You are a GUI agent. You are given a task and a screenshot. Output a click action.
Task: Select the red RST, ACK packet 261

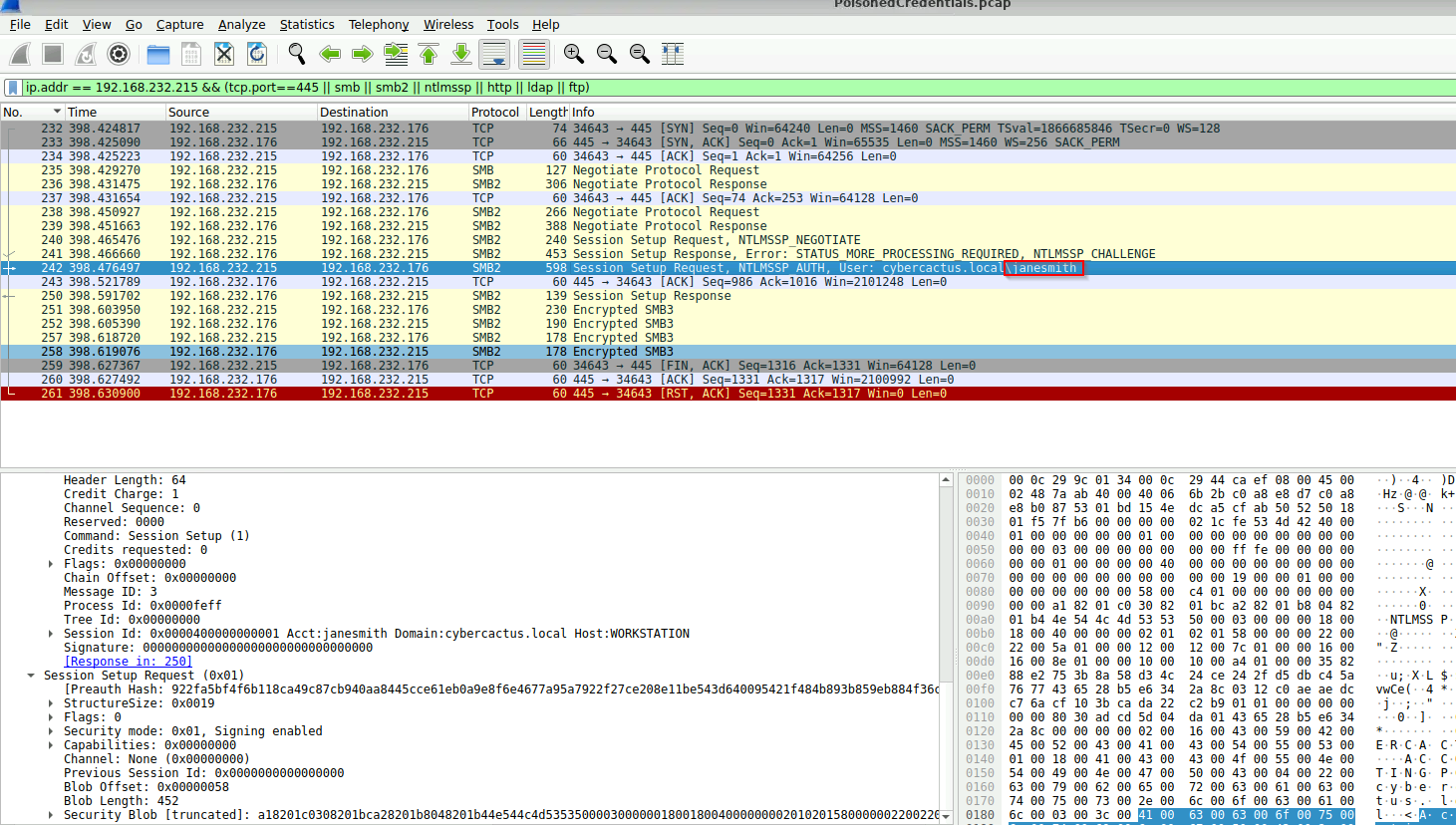pos(698,394)
